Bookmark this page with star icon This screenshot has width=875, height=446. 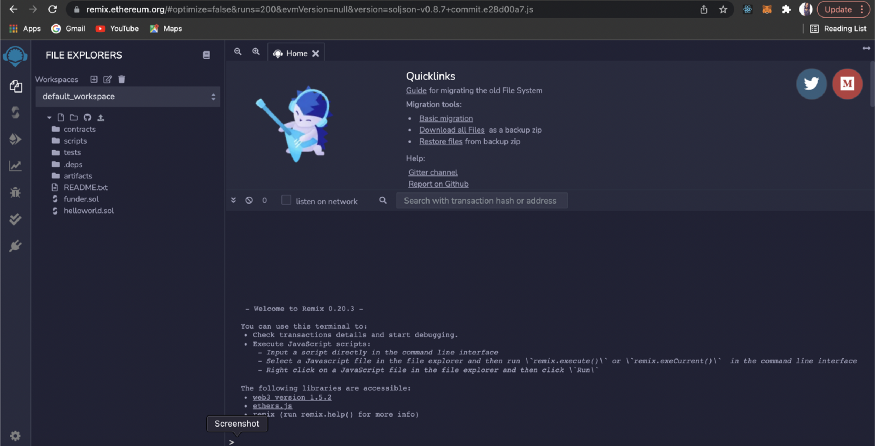(x=723, y=9)
